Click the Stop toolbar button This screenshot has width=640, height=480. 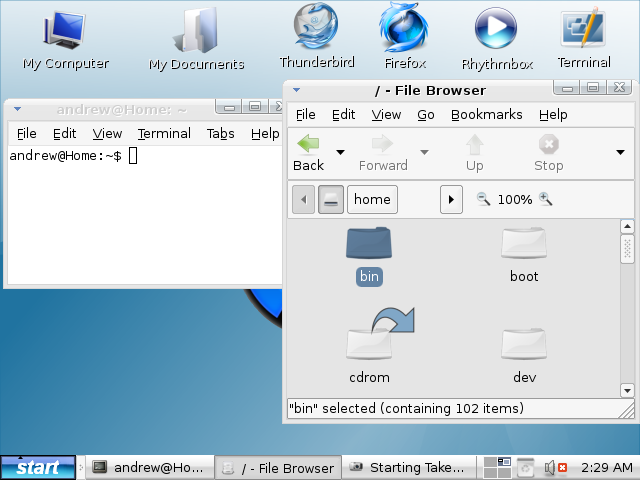549,153
